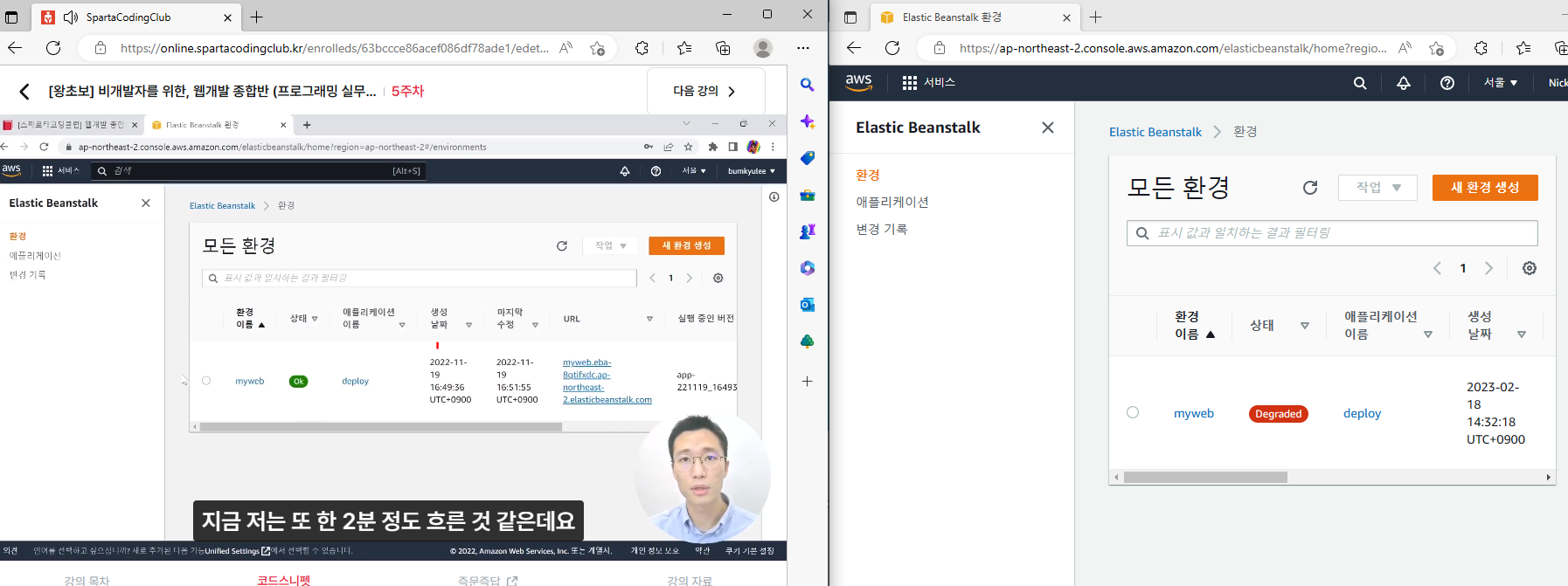Viewport: 1568px width, 586px height.
Task: Select 애플리케이션 in the right Beanstalk navigation
Action: coord(892,202)
